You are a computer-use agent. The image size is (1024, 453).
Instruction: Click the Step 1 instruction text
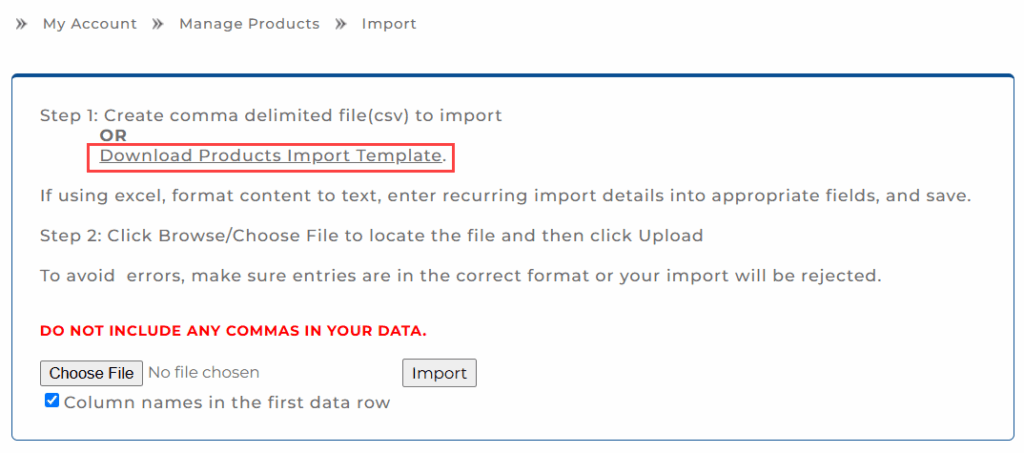tap(271, 115)
